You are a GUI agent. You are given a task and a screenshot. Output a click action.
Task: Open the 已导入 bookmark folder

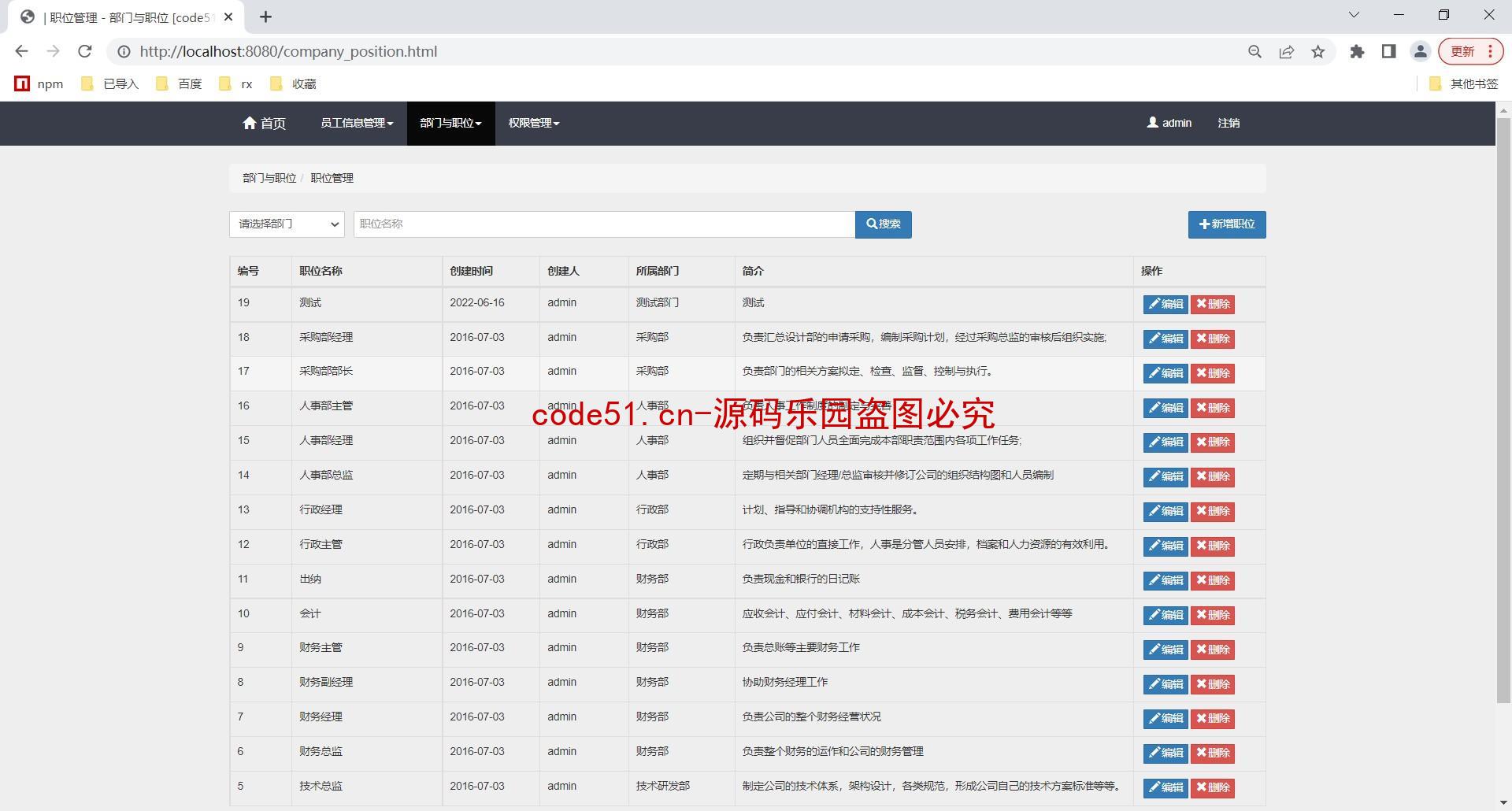click(110, 83)
